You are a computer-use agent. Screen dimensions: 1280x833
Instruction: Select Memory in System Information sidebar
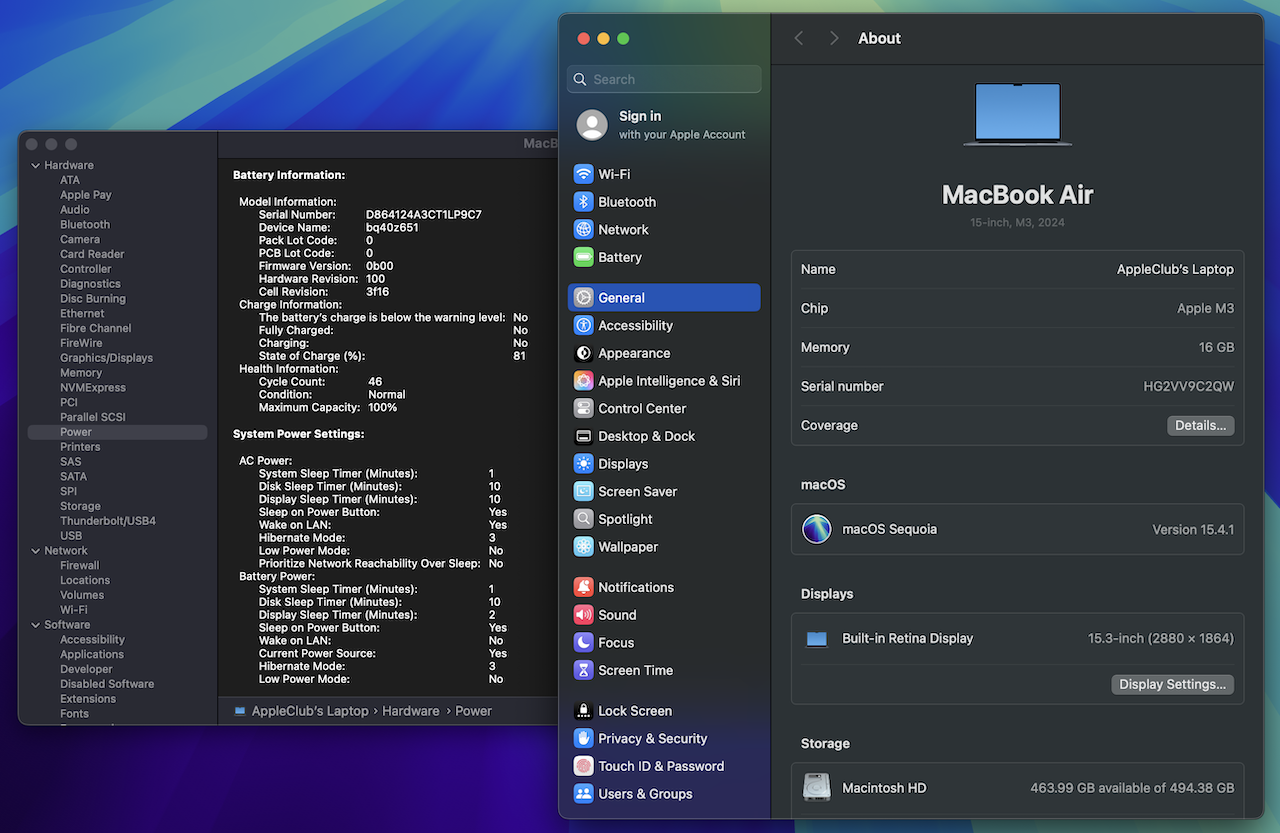pos(81,373)
